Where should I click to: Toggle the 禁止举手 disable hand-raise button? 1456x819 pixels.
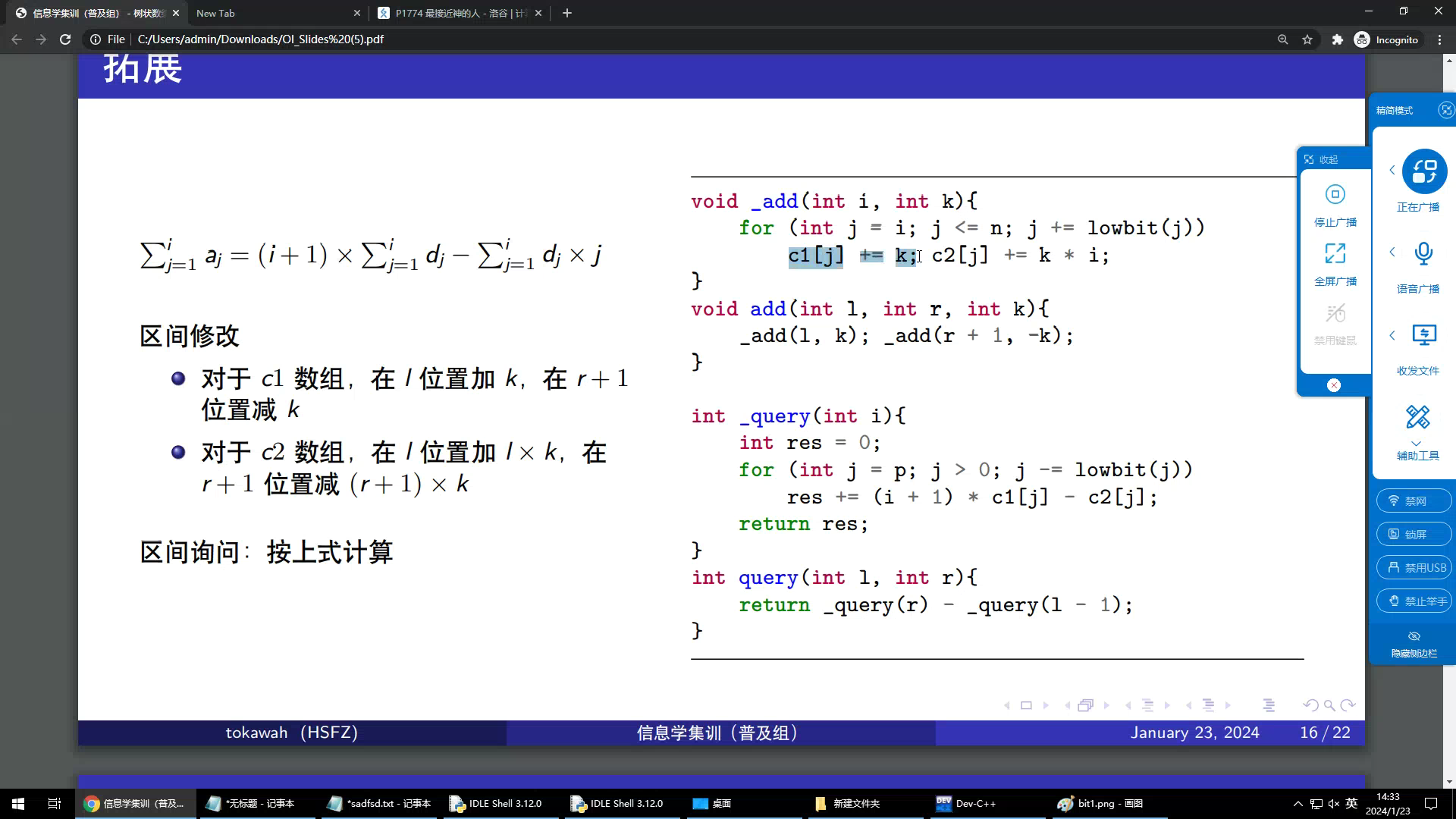[x=1414, y=601]
